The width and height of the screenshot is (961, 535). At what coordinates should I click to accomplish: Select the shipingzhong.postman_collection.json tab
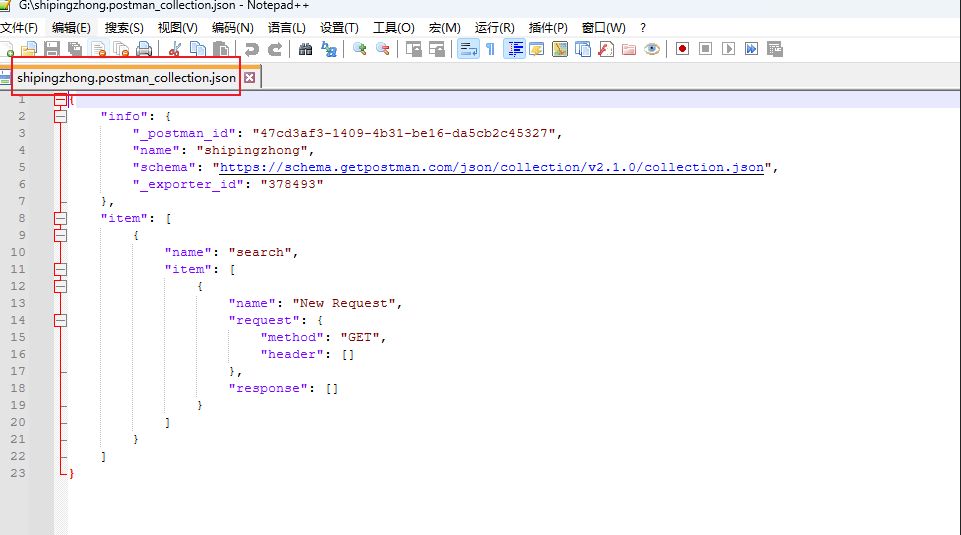point(126,77)
